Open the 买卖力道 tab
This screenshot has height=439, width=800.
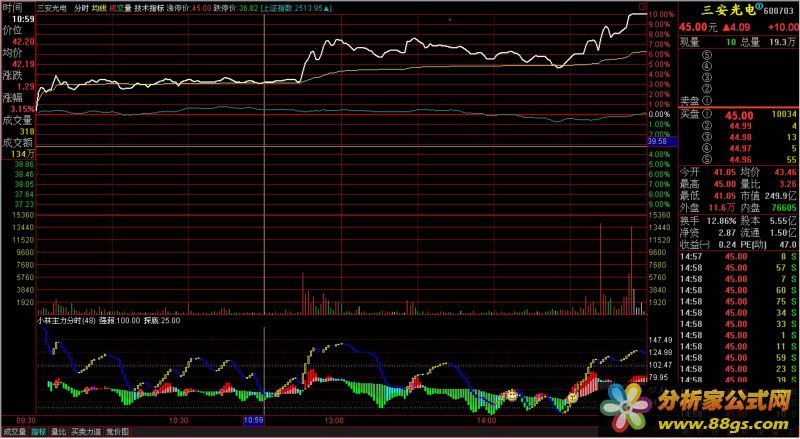coord(86,432)
